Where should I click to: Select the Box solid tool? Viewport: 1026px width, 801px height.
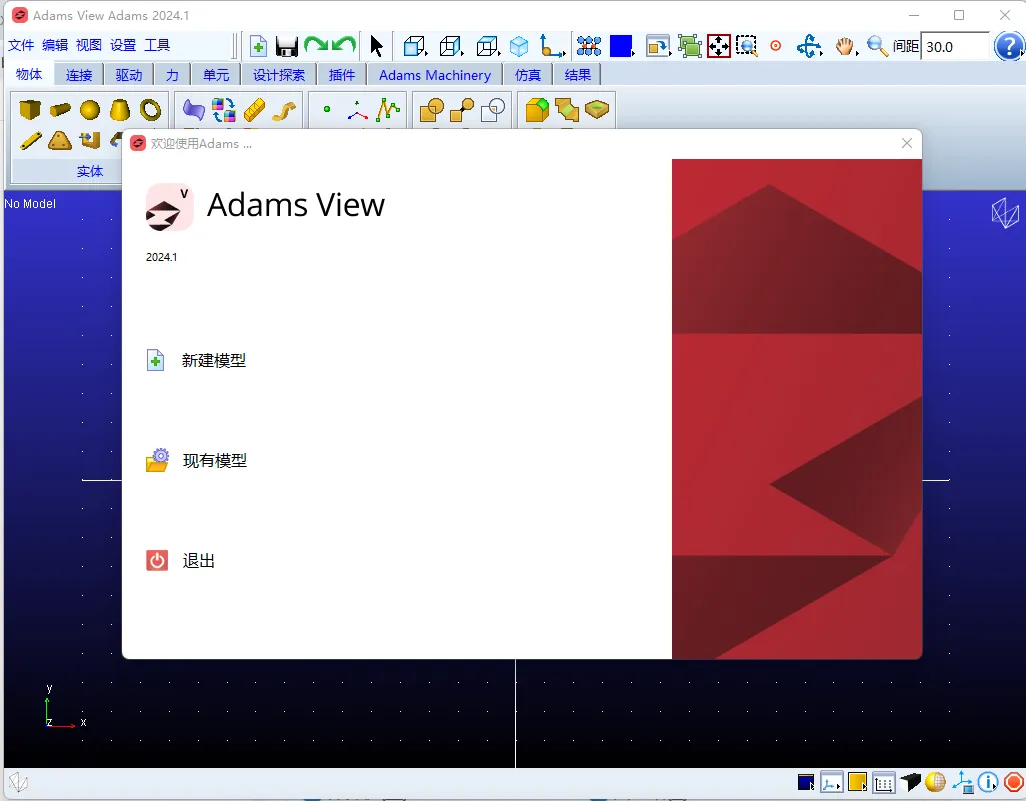pyautogui.click(x=29, y=110)
